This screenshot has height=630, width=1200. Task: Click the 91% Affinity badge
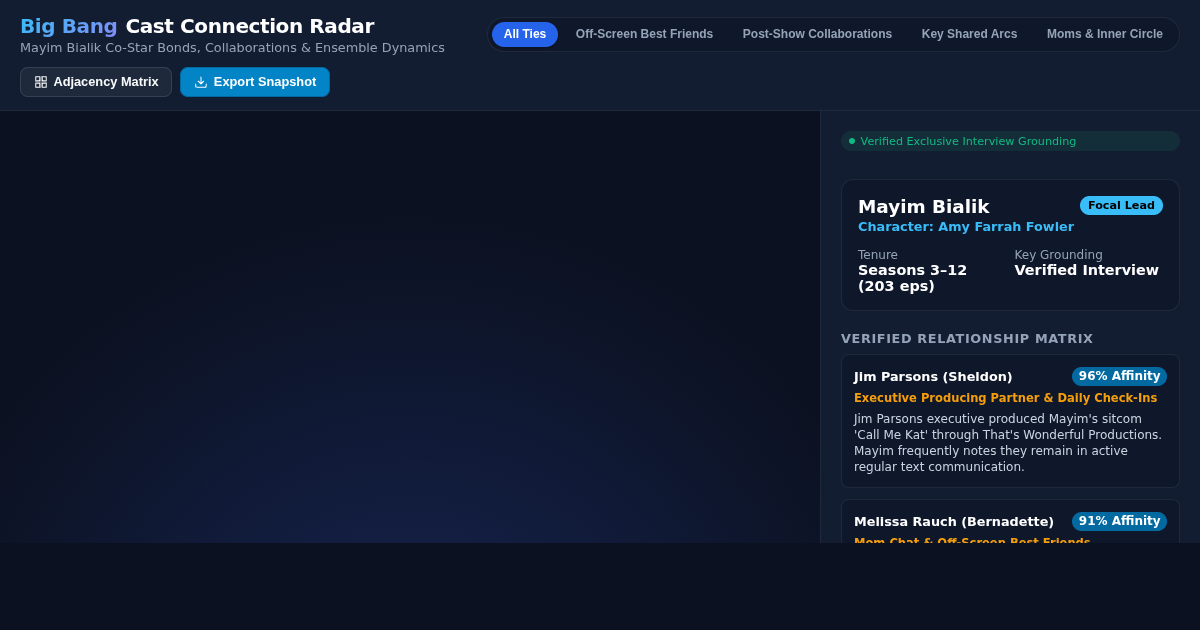click(x=1119, y=521)
